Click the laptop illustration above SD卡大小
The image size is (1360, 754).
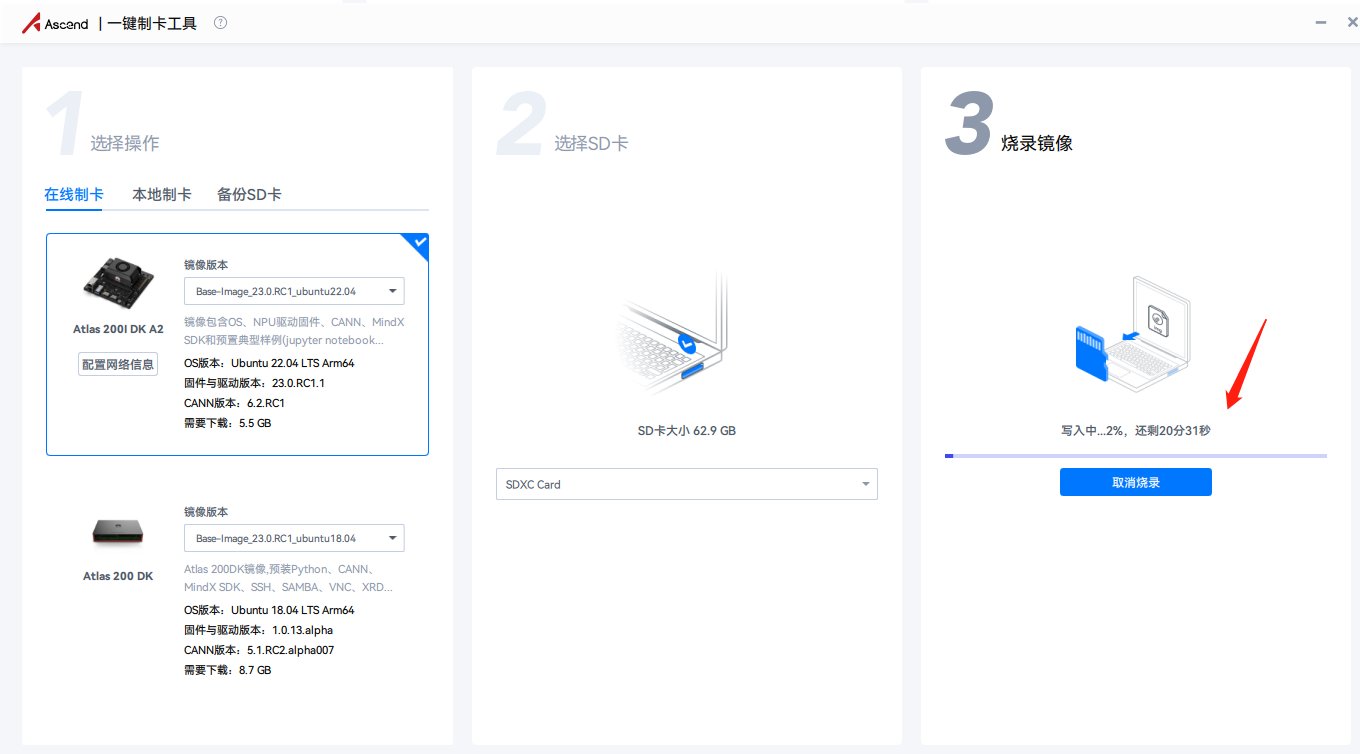click(673, 335)
